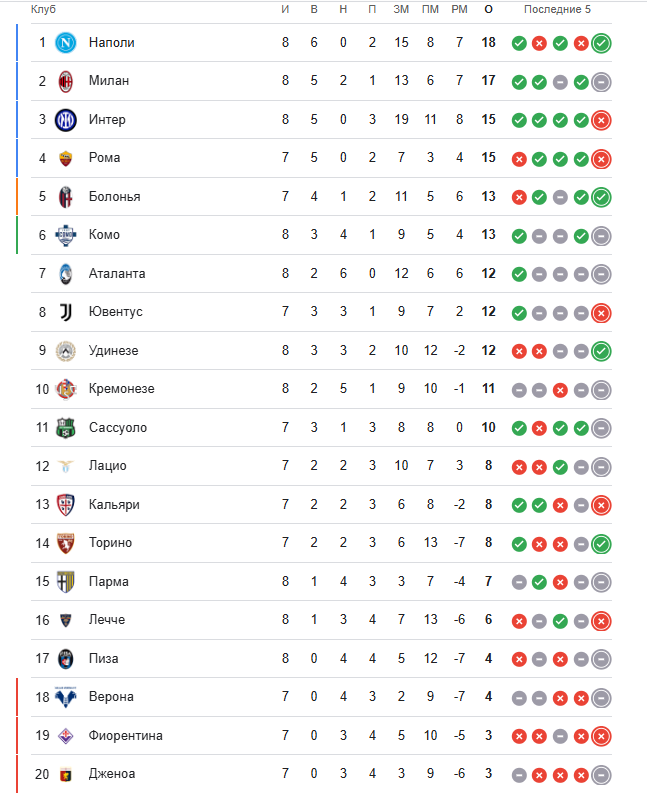Viewport: 647px width, 802px height.
Task: Click Inter's latest match loss indicator
Action: click(x=601, y=120)
